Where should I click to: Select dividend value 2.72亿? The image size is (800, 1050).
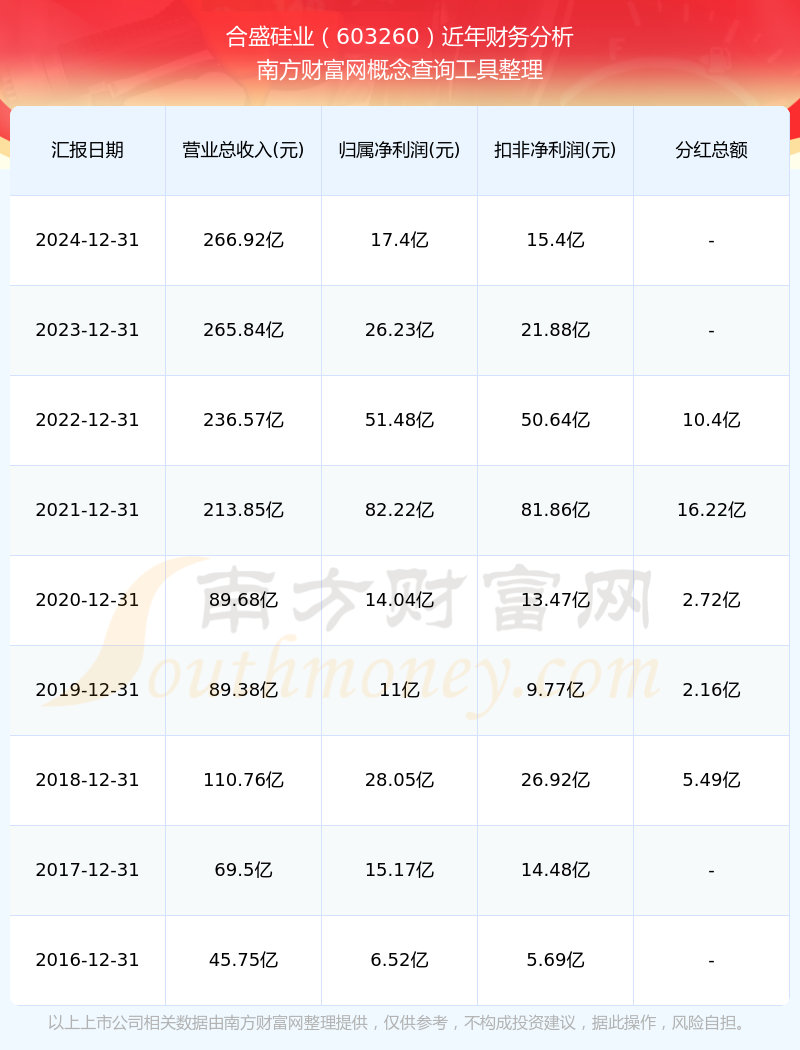[712, 600]
